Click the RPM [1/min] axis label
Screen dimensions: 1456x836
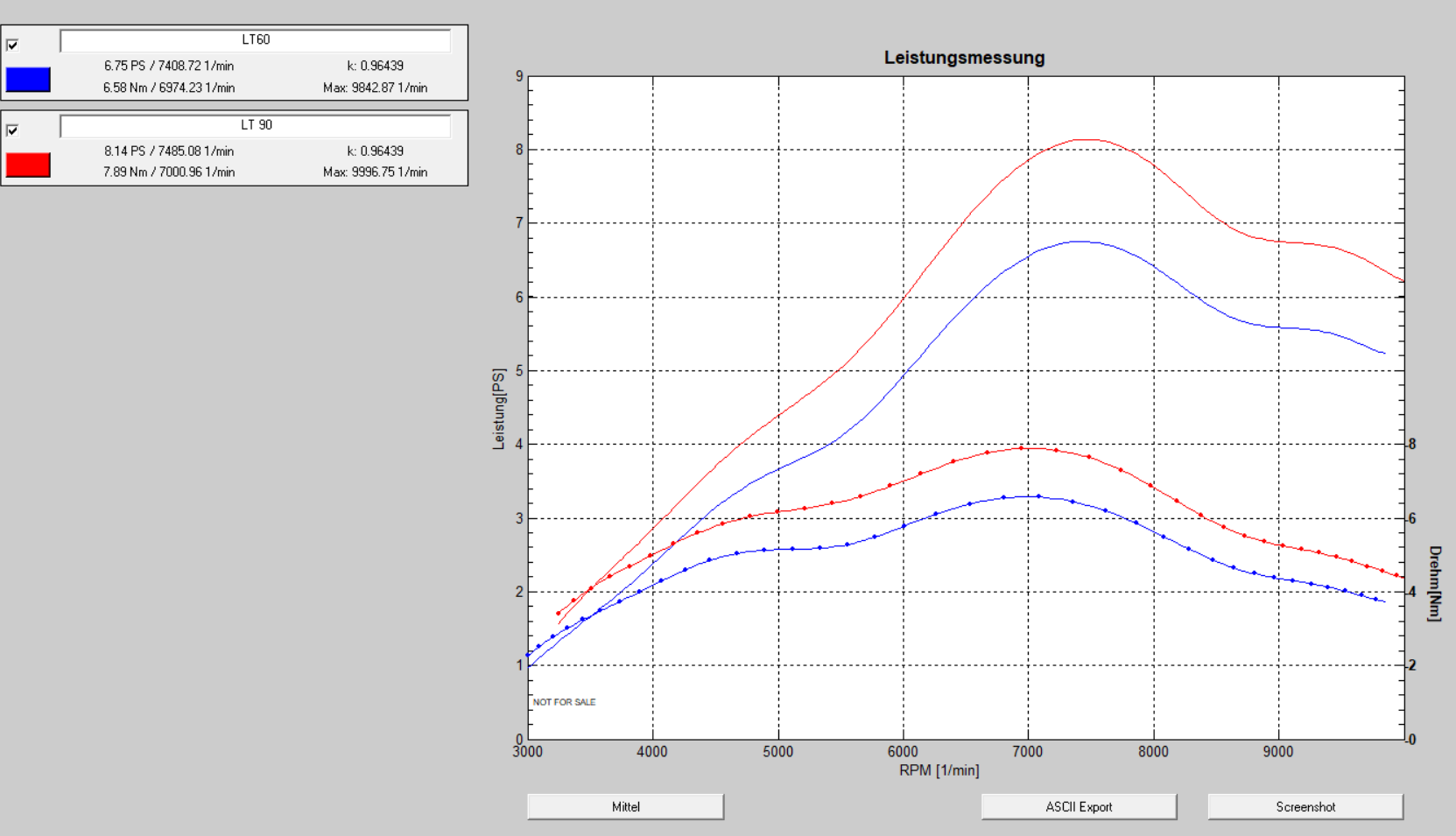click(939, 770)
